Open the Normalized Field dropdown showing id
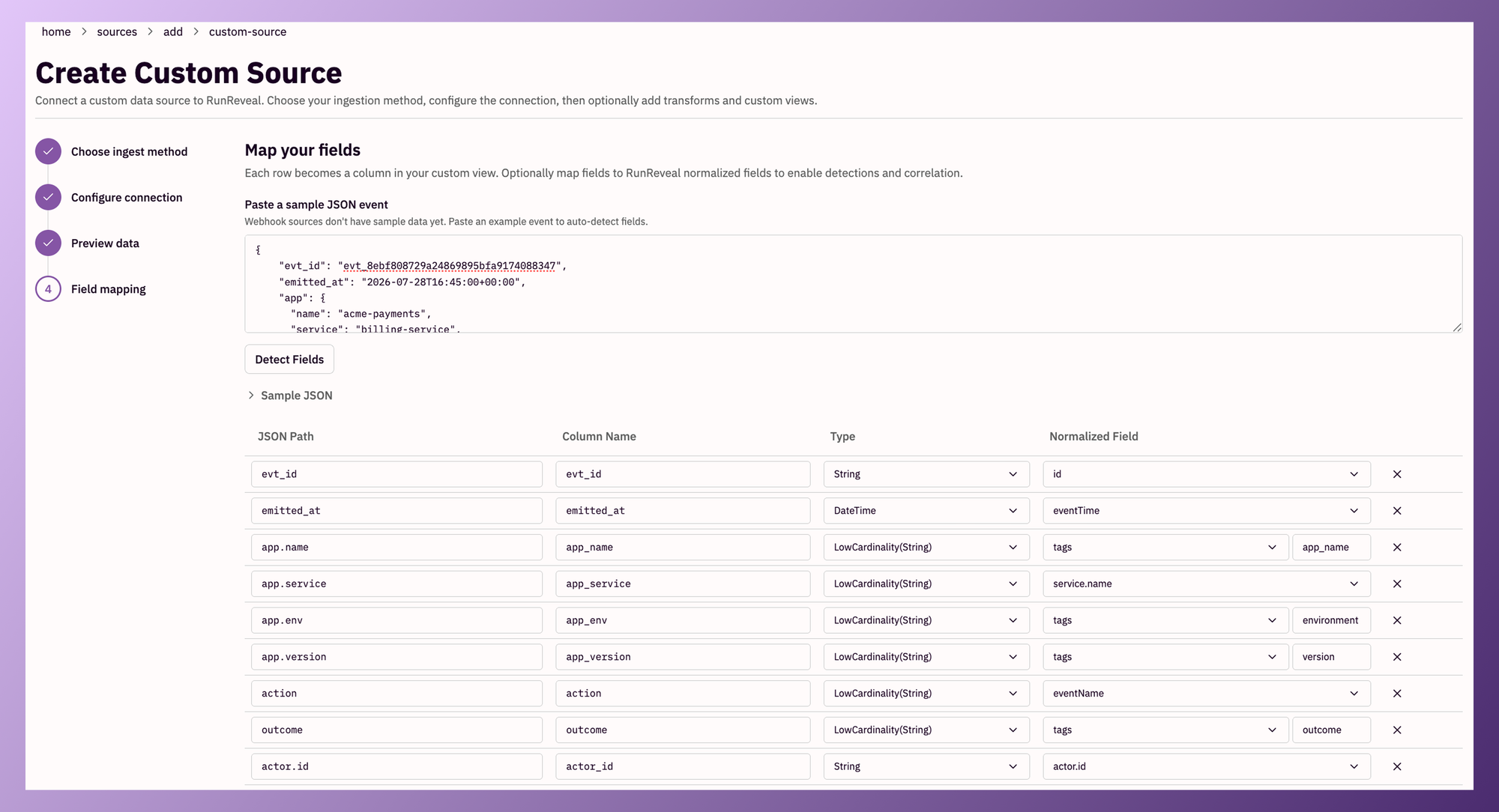 (x=1207, y=474)
